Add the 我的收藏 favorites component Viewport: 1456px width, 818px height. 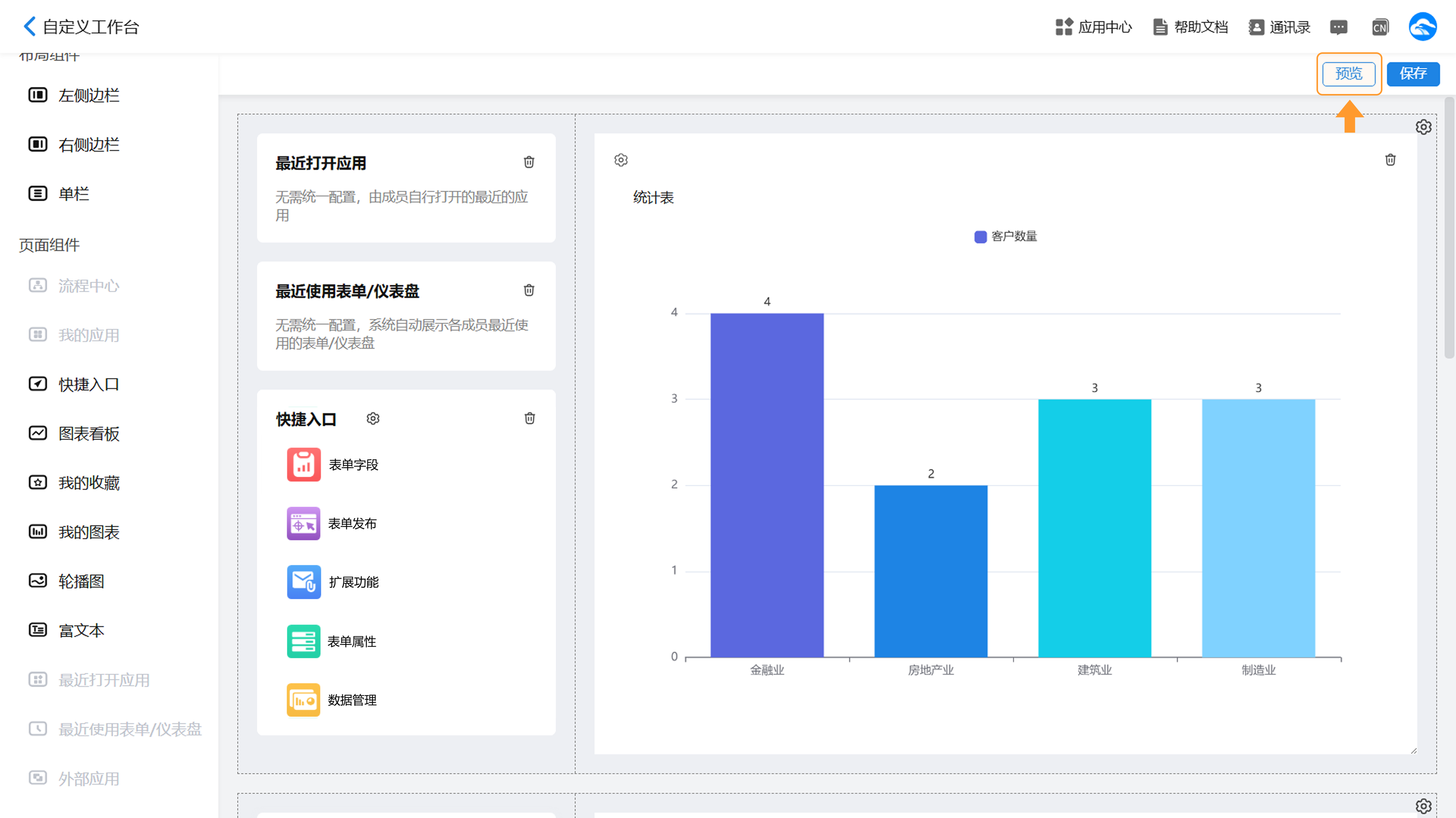[74, 483]
